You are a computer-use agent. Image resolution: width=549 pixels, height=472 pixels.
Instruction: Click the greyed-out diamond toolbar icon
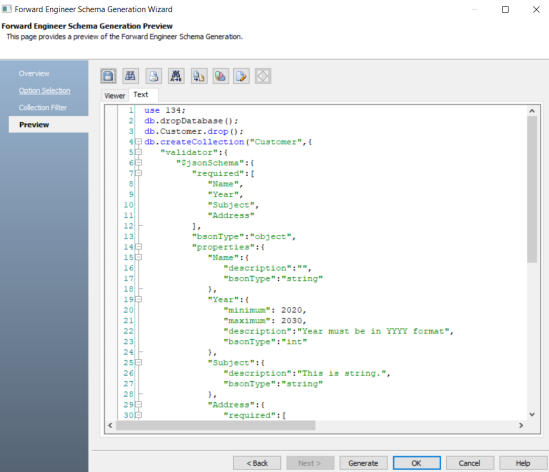pos(263,76)
